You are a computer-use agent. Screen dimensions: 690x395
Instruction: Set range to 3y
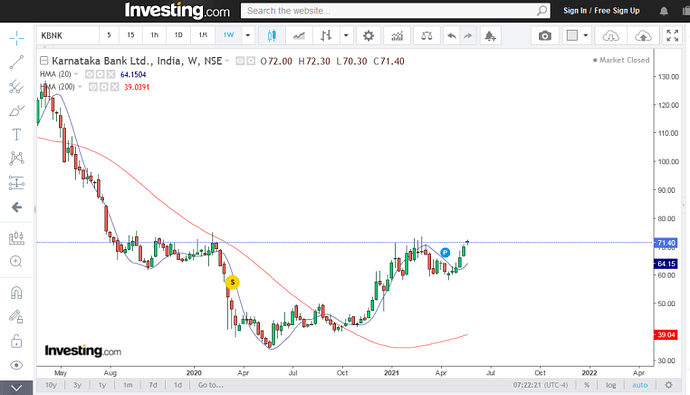point(77,385)
